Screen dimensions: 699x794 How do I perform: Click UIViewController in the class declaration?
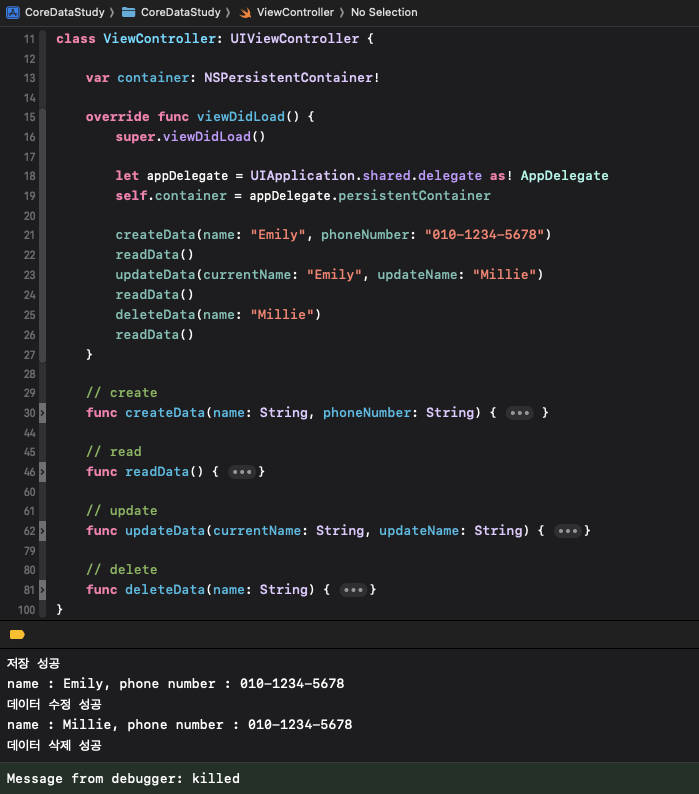pyautogui.click(x=294, y=38)
